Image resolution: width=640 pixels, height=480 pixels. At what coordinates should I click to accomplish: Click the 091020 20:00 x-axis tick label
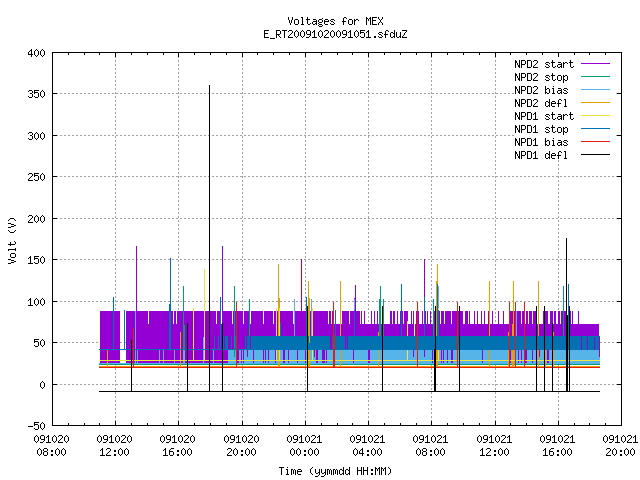241,446
